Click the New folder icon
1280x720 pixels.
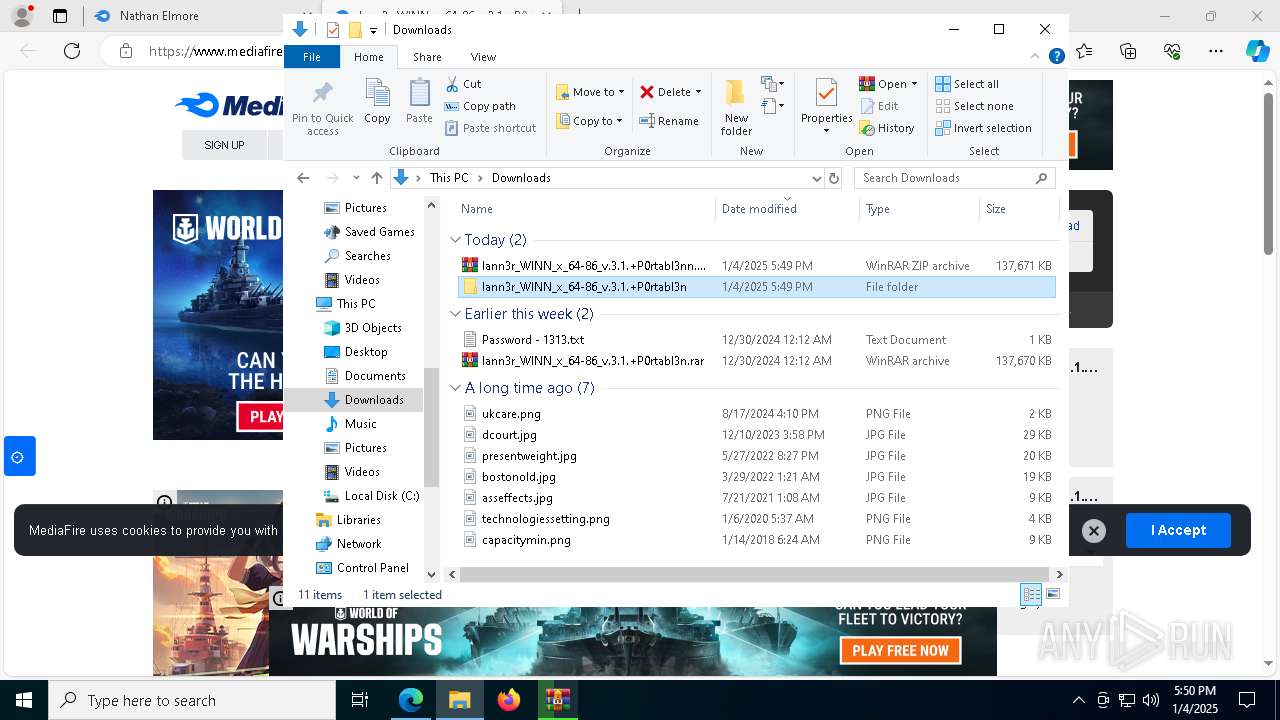click(x=736, y=107)
